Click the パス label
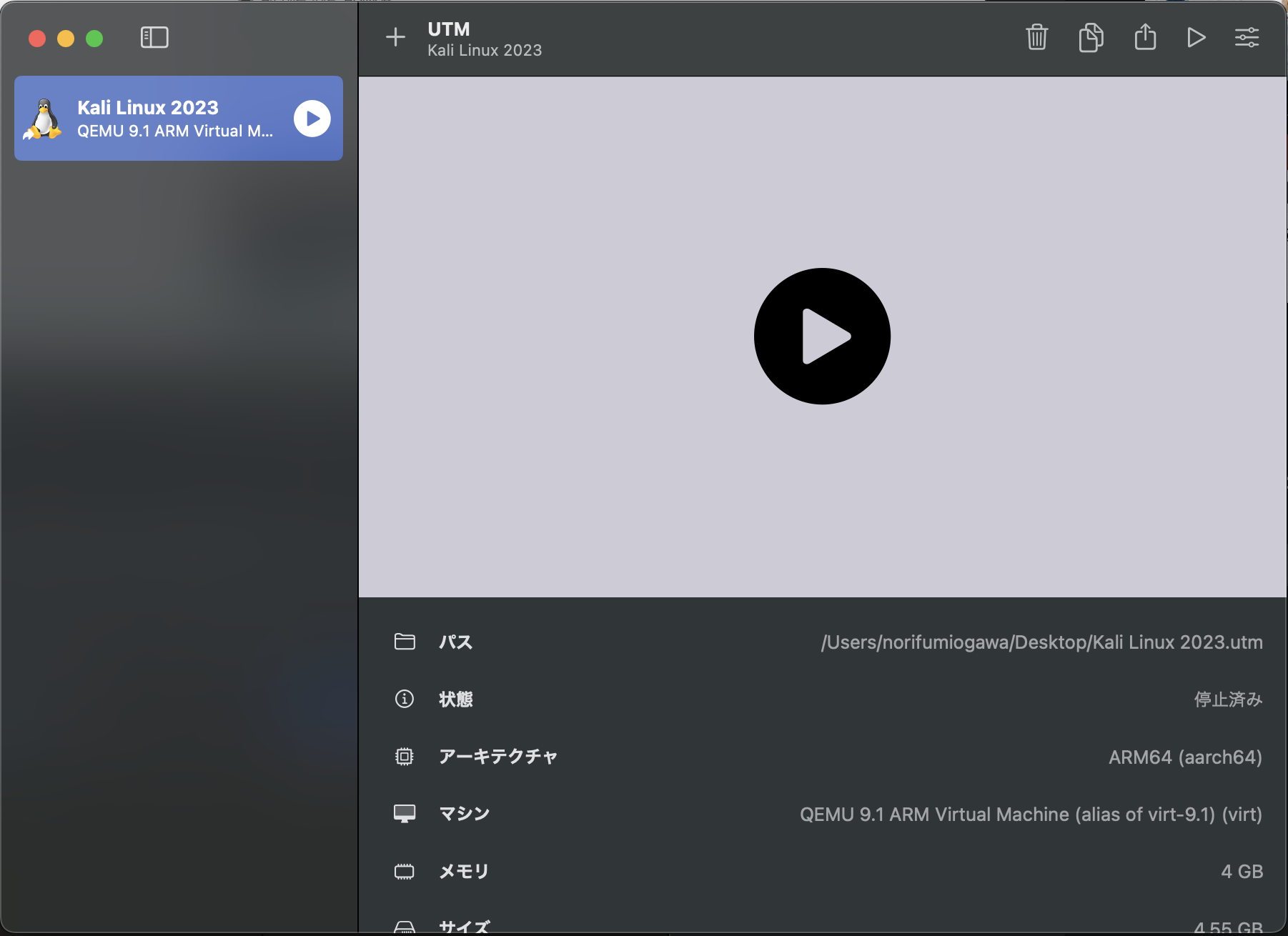This screenshot has height=936, width=1288. click(456, 642)
